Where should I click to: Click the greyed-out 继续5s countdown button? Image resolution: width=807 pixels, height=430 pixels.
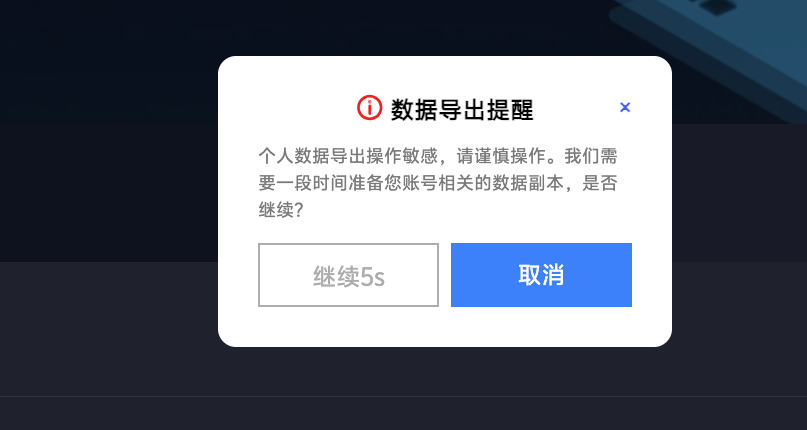pos(348,275)
